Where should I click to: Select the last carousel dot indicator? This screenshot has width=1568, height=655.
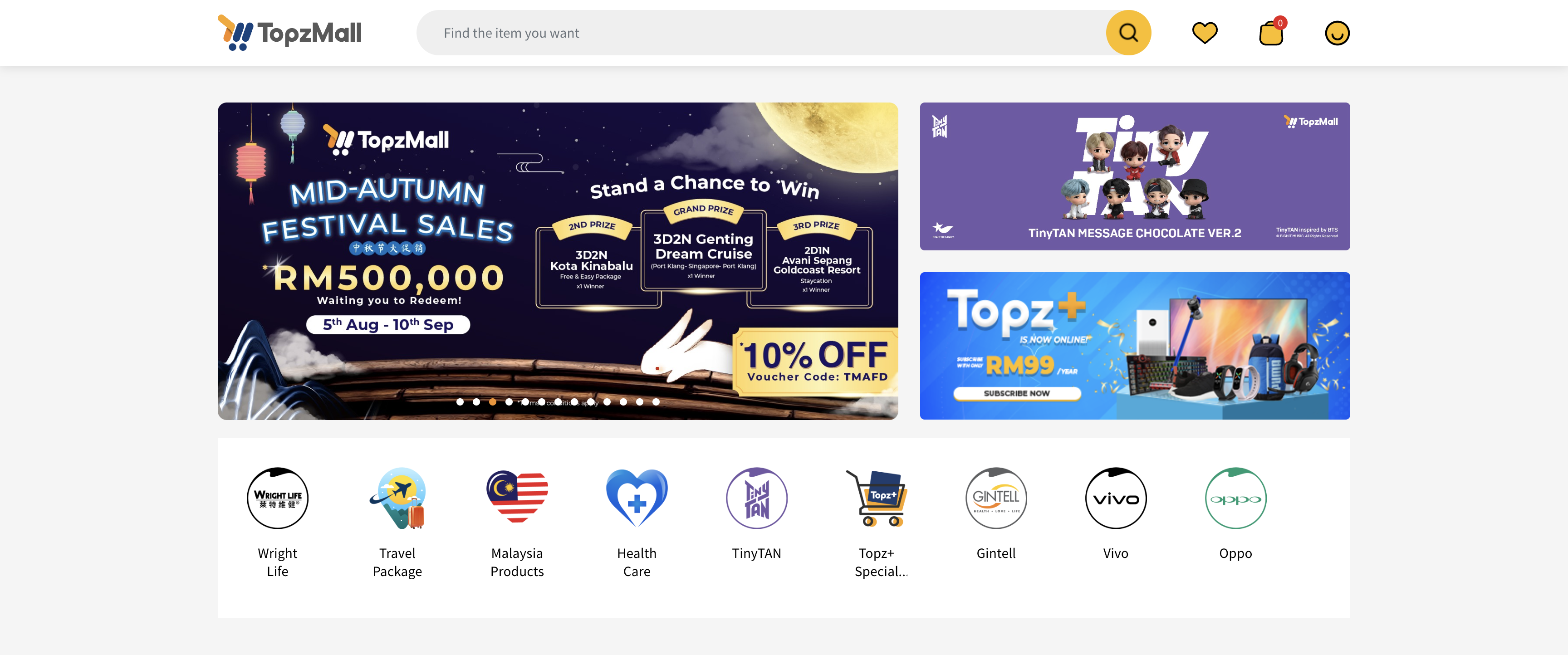click(x=656, y=402)
